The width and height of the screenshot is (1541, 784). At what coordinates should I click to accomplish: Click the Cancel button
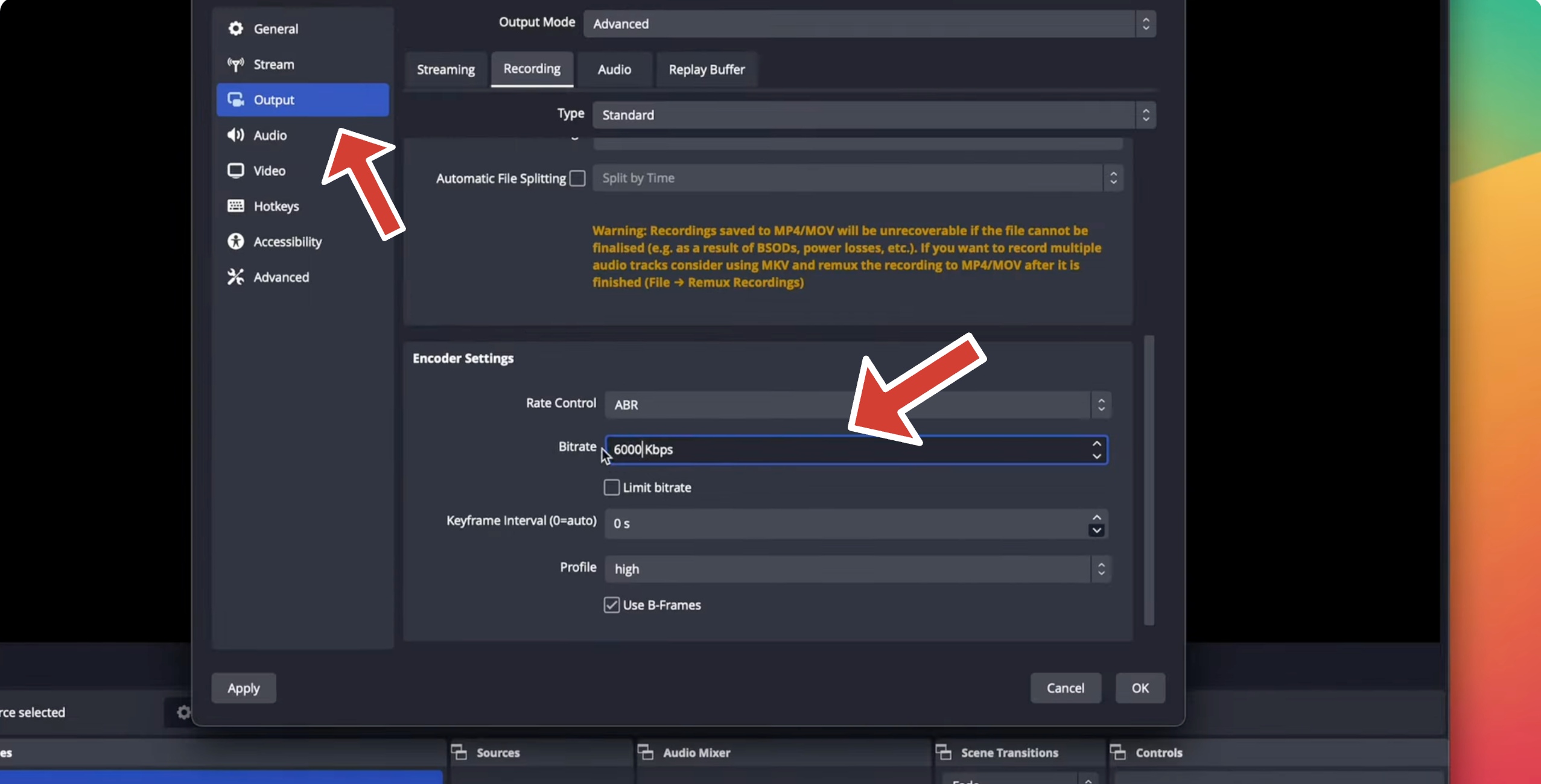coord(1065,688)
